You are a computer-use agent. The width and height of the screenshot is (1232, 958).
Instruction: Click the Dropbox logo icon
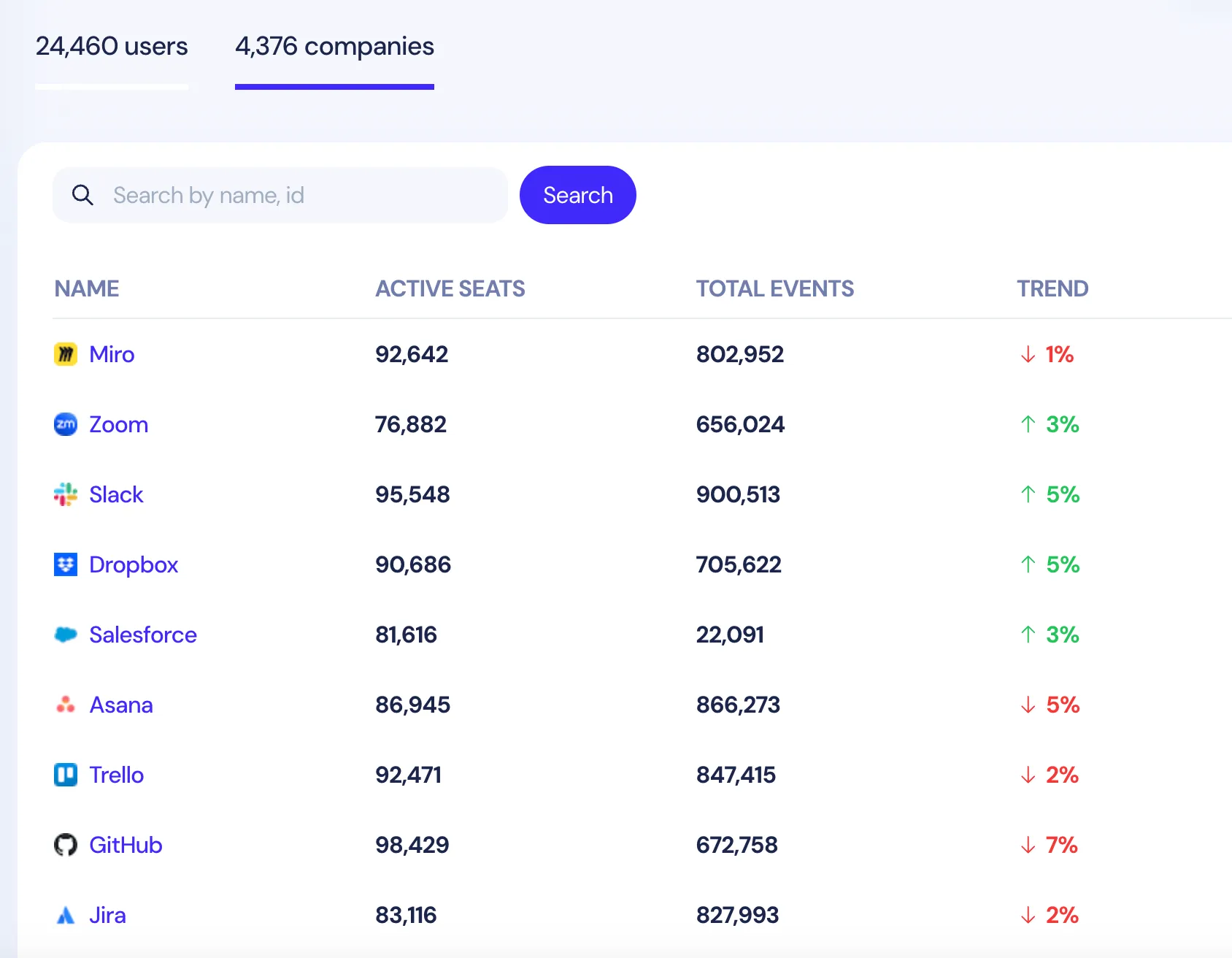[65, 564]
